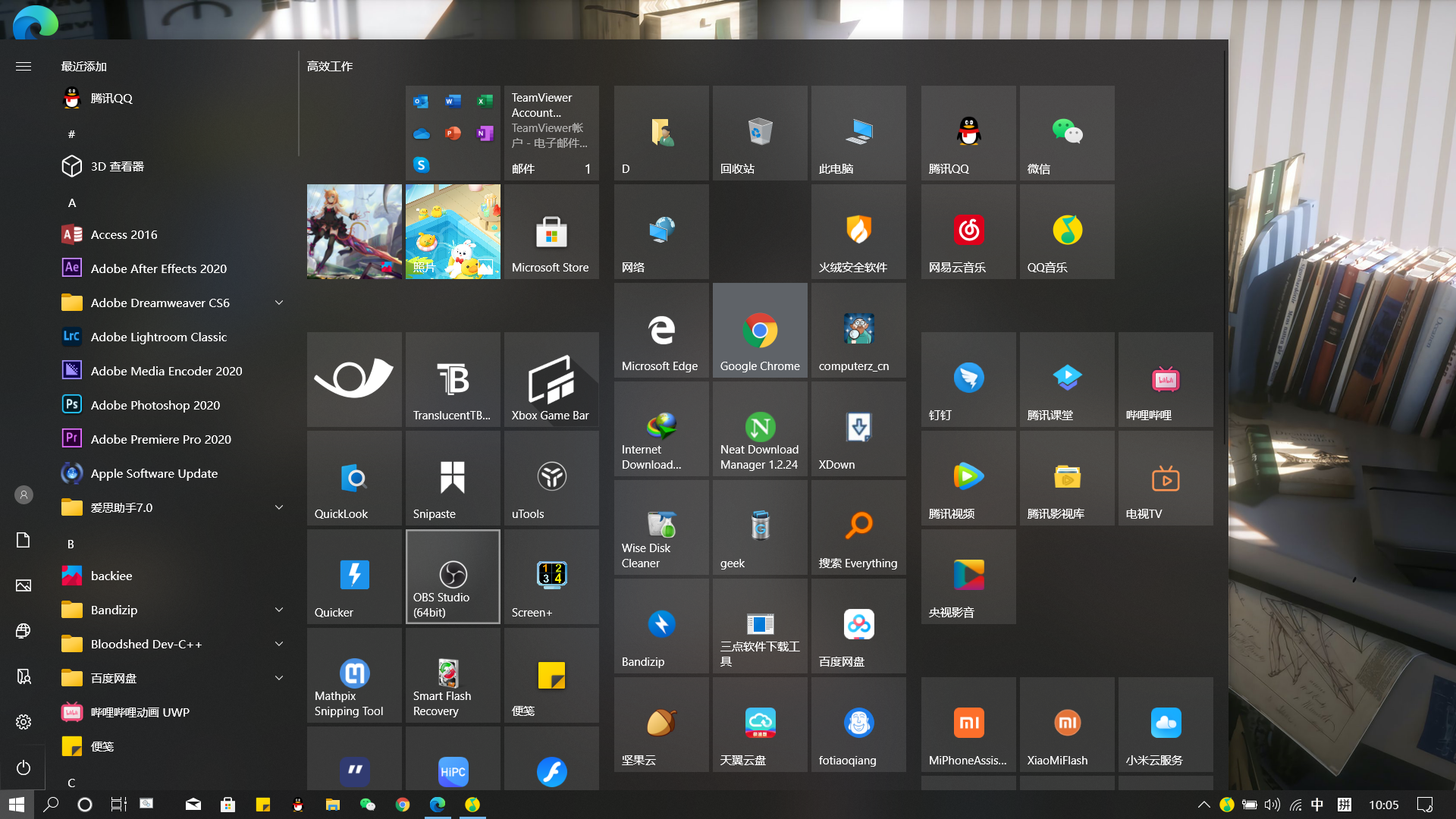The height and width of the screenshot is (819, 1456).
Task: Open the Google Chrome tile
Action: click(760, 330)
